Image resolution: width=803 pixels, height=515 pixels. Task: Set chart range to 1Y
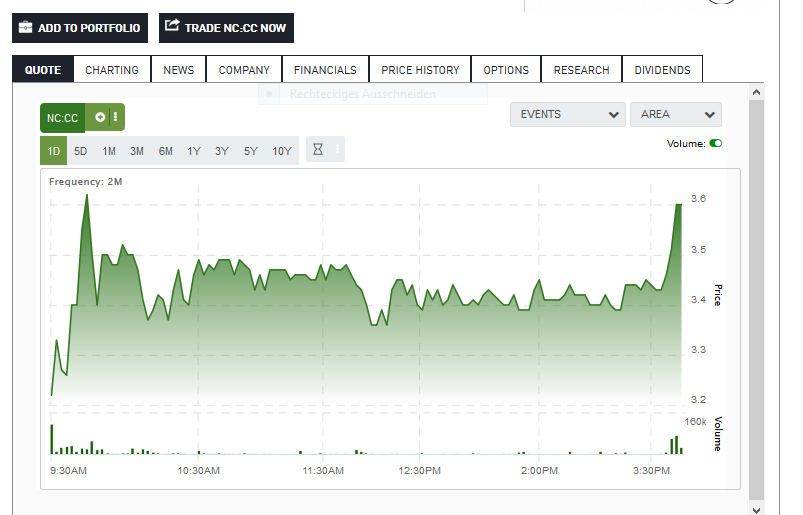click(194, 151)
